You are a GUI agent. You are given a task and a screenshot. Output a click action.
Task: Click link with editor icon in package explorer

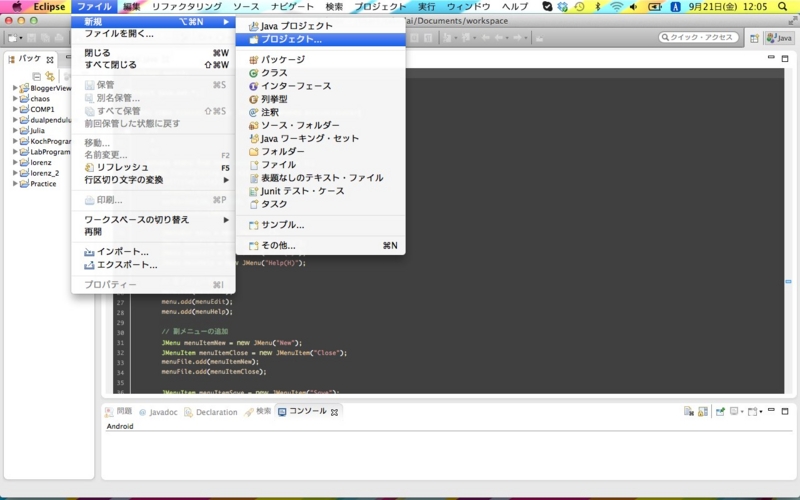(50, 77)
